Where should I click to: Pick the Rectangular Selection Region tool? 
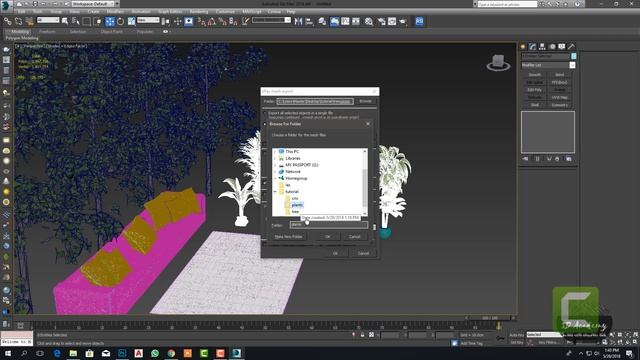coord(87,21)
